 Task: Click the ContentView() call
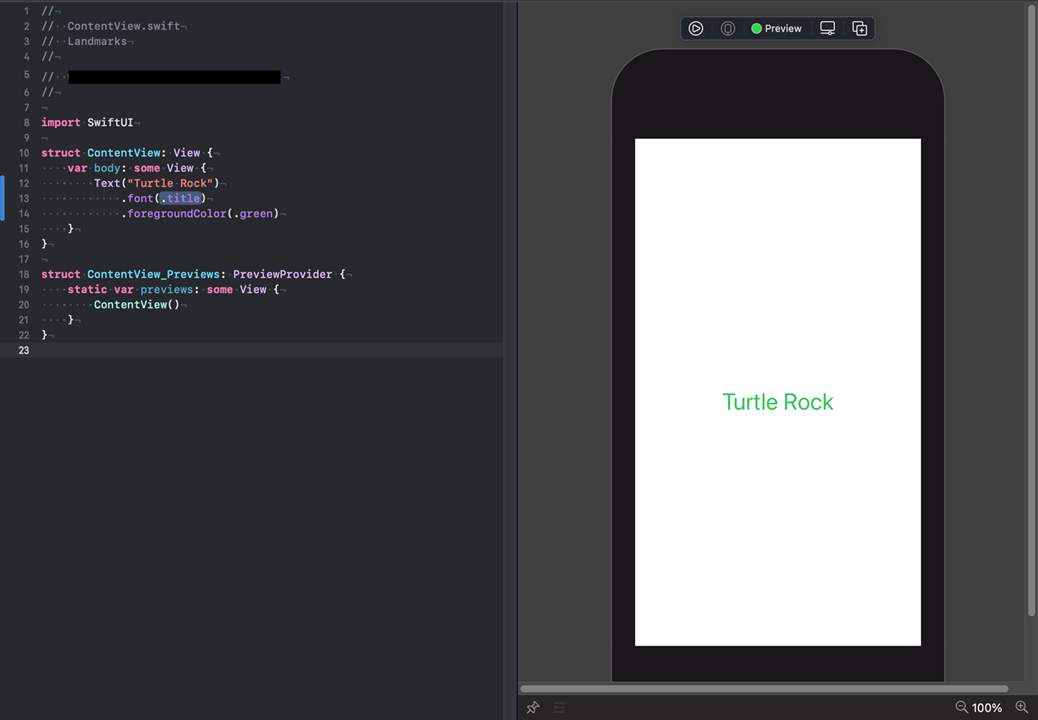click(x=136, y=304)
